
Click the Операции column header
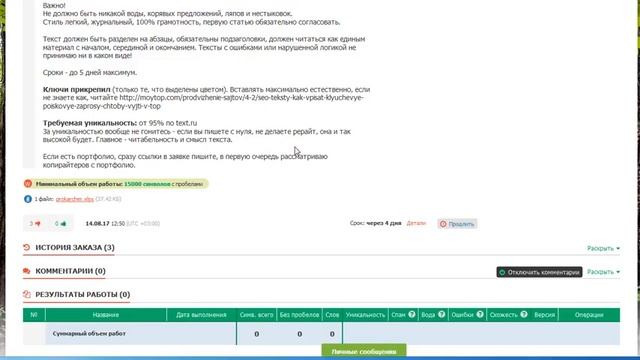(x=589, y=315)
